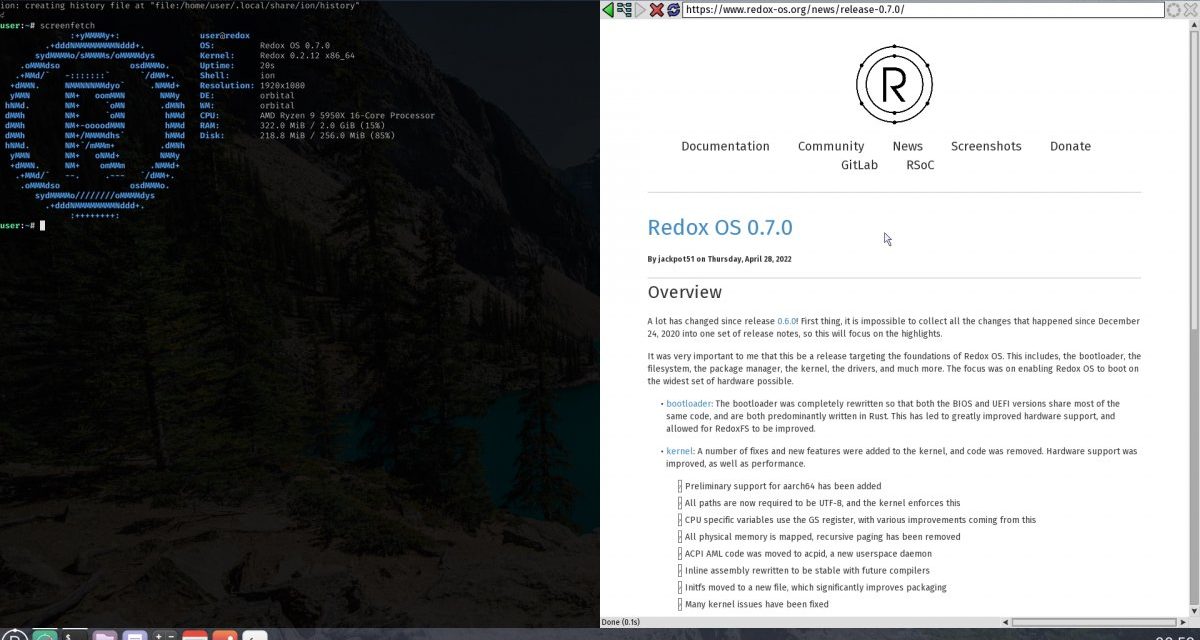Click the scrollbar down arrow at bottom right

point(1193,612)
